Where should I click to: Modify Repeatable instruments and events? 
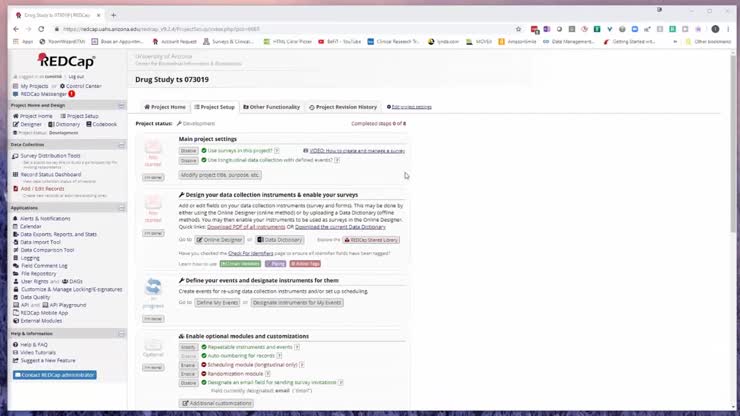pyautogui.click(x=188, y=347)
